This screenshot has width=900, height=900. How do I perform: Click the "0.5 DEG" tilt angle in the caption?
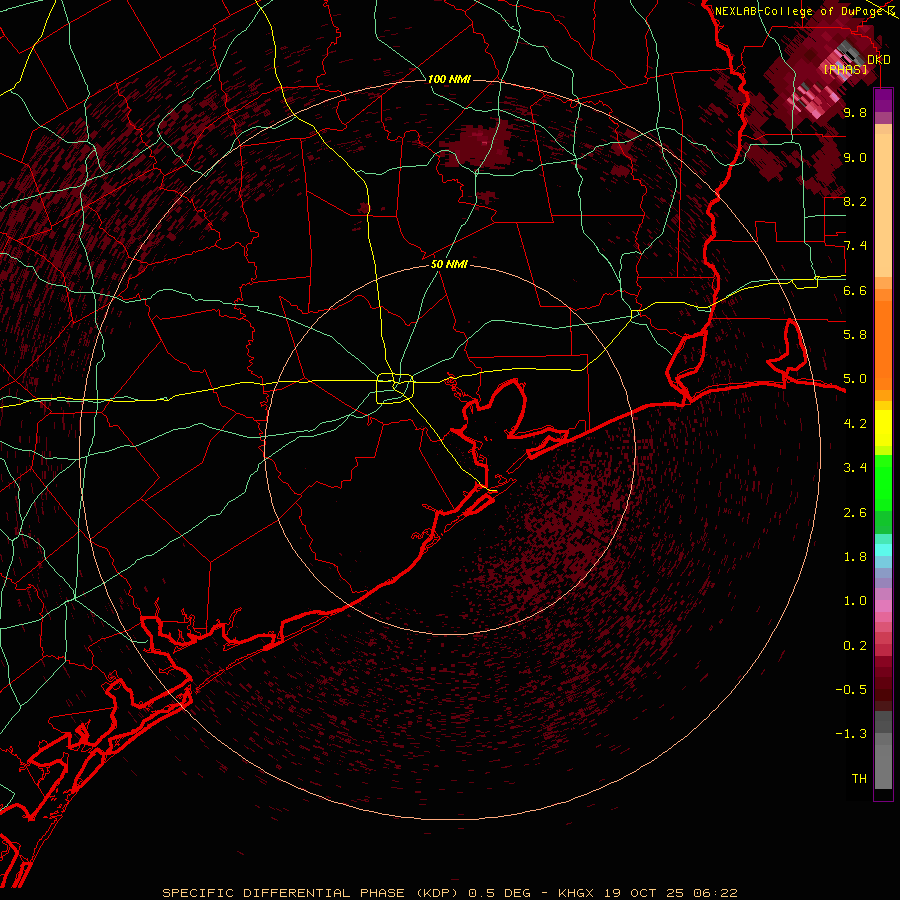(x=499, y=893)
